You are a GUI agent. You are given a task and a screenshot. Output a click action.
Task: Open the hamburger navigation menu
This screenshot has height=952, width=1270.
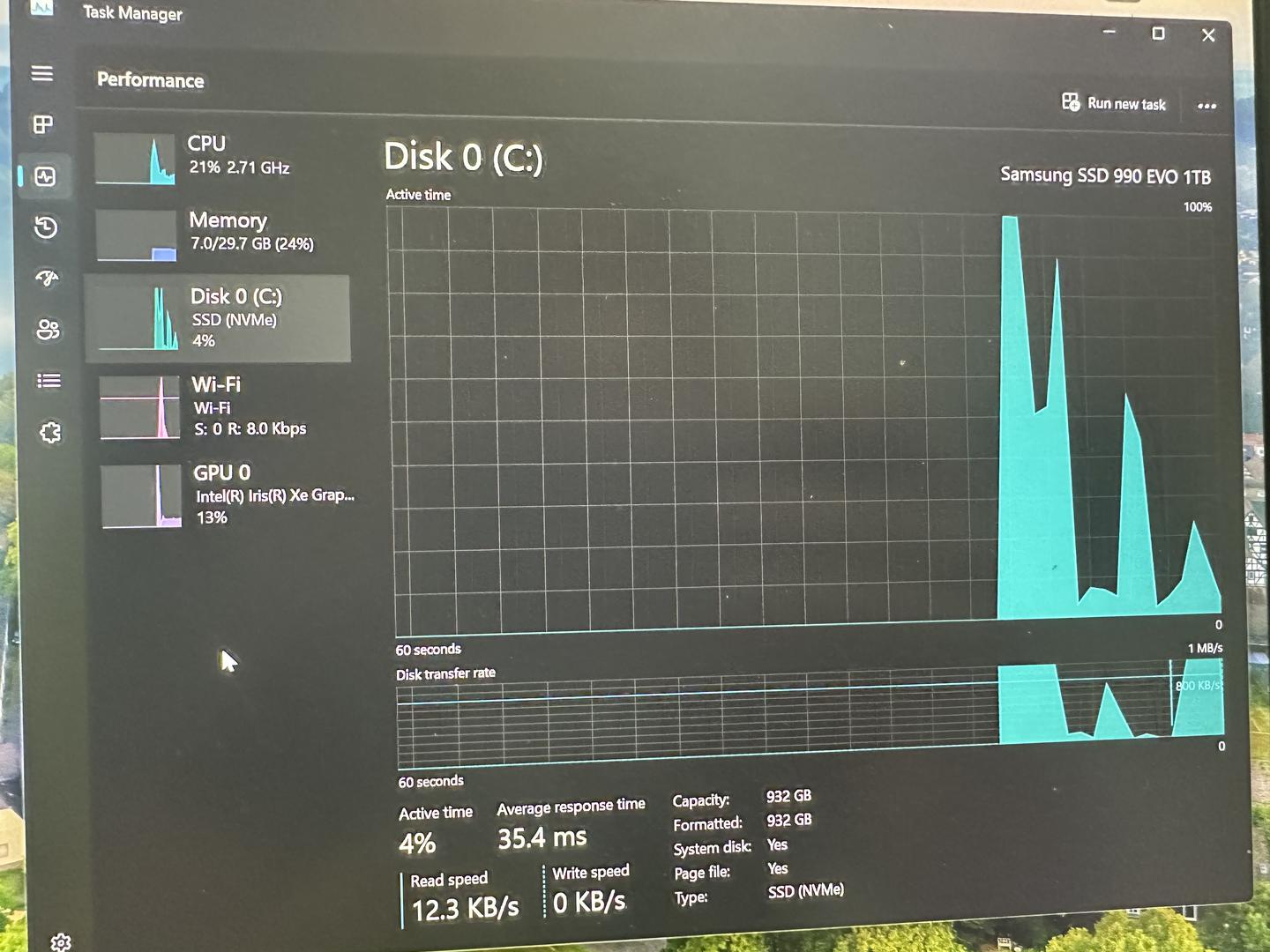(x=41, y=73)
